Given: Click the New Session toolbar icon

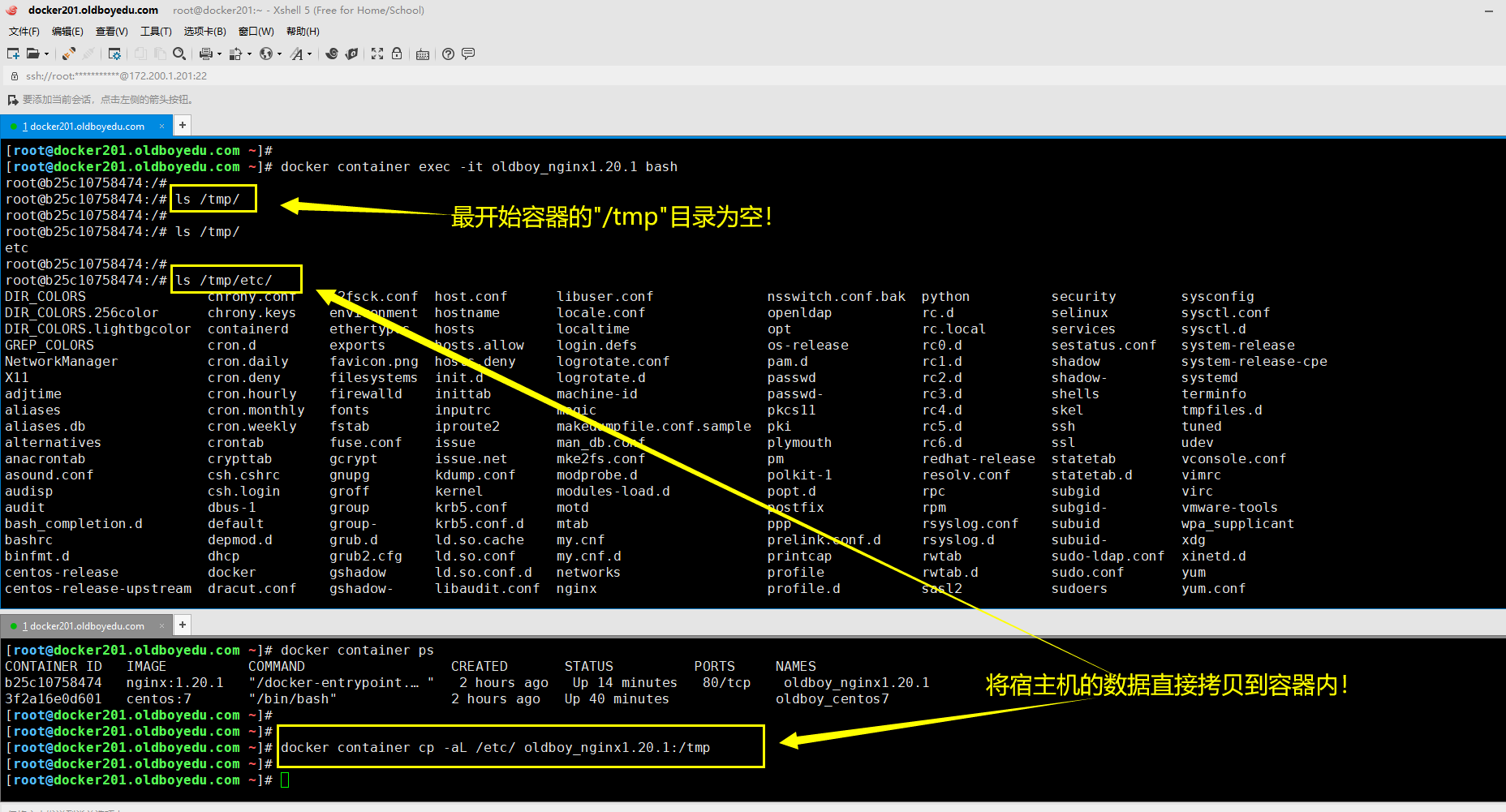Looking at the screenshot, I should point(13,54).
